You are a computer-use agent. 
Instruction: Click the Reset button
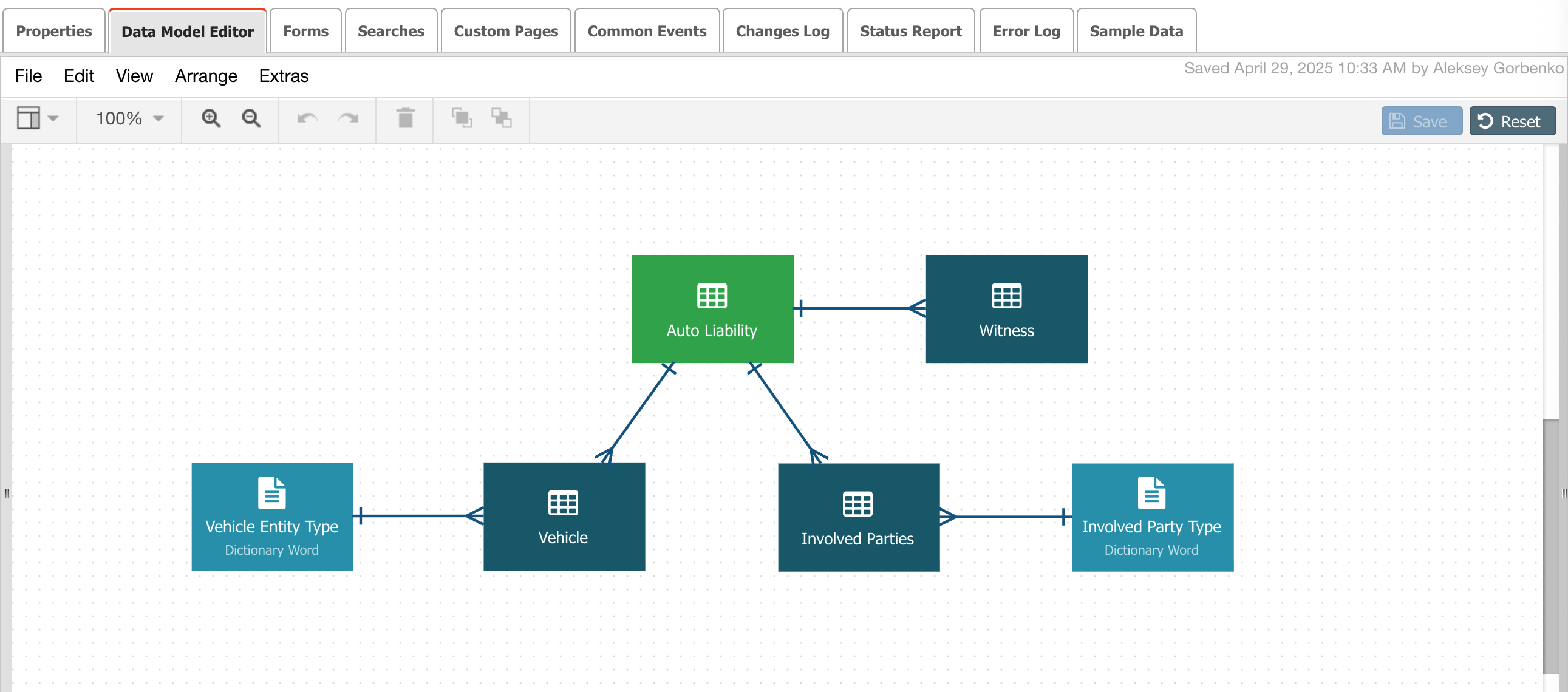1512,121
